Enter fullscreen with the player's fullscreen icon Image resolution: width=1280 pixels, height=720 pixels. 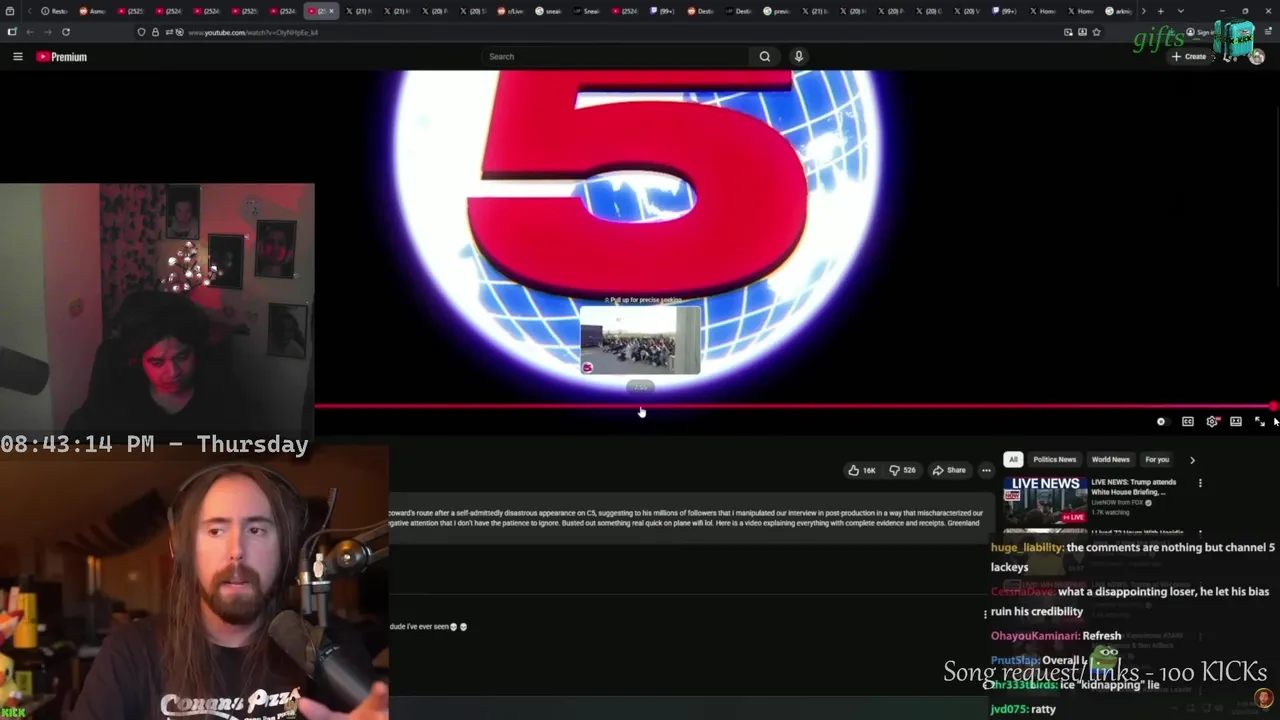[1259, 422]
